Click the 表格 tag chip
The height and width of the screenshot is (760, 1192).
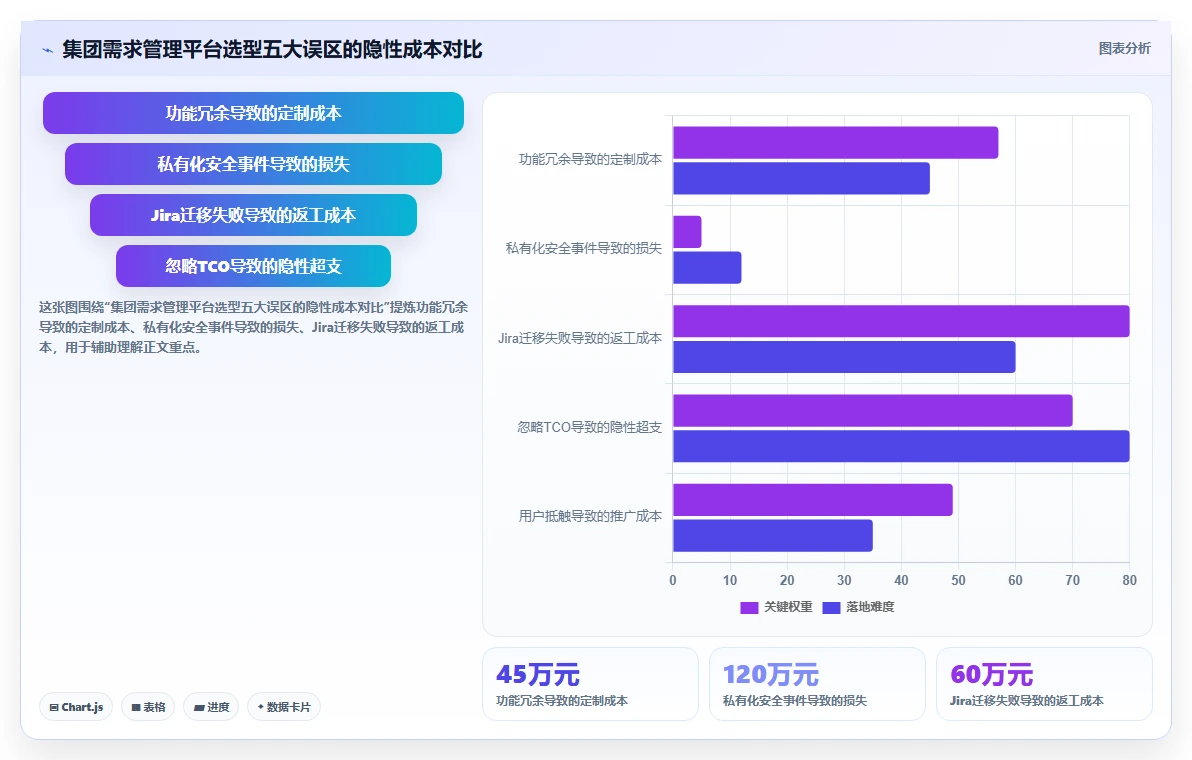point(148,707)
